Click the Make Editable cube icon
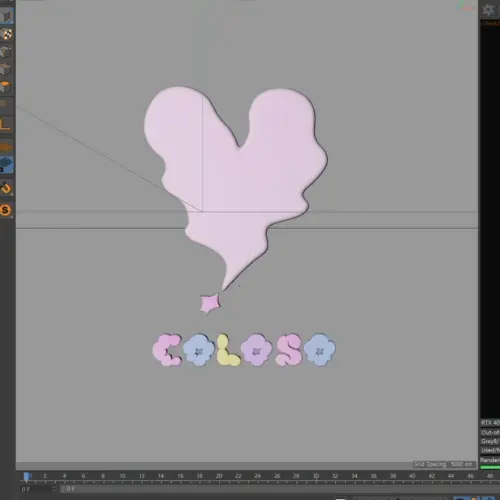Viewport: 500px width, 500px height. tap(6, 16)
